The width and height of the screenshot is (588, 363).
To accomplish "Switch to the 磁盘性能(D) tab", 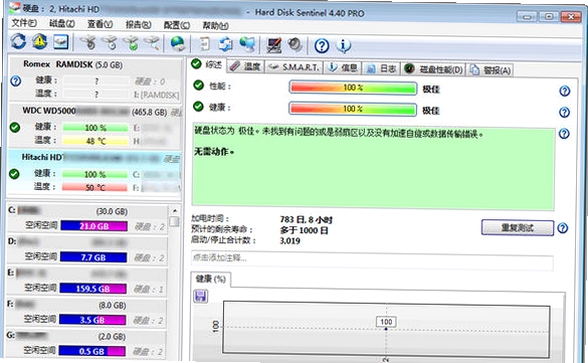I will [433, 69].
